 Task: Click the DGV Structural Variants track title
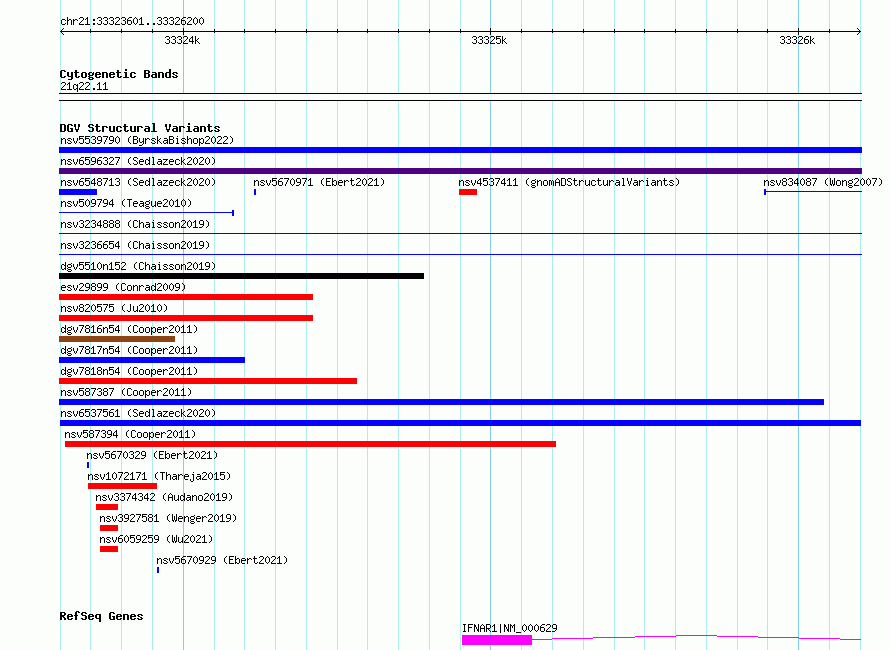pyautogui.click(x=140, y=128)
